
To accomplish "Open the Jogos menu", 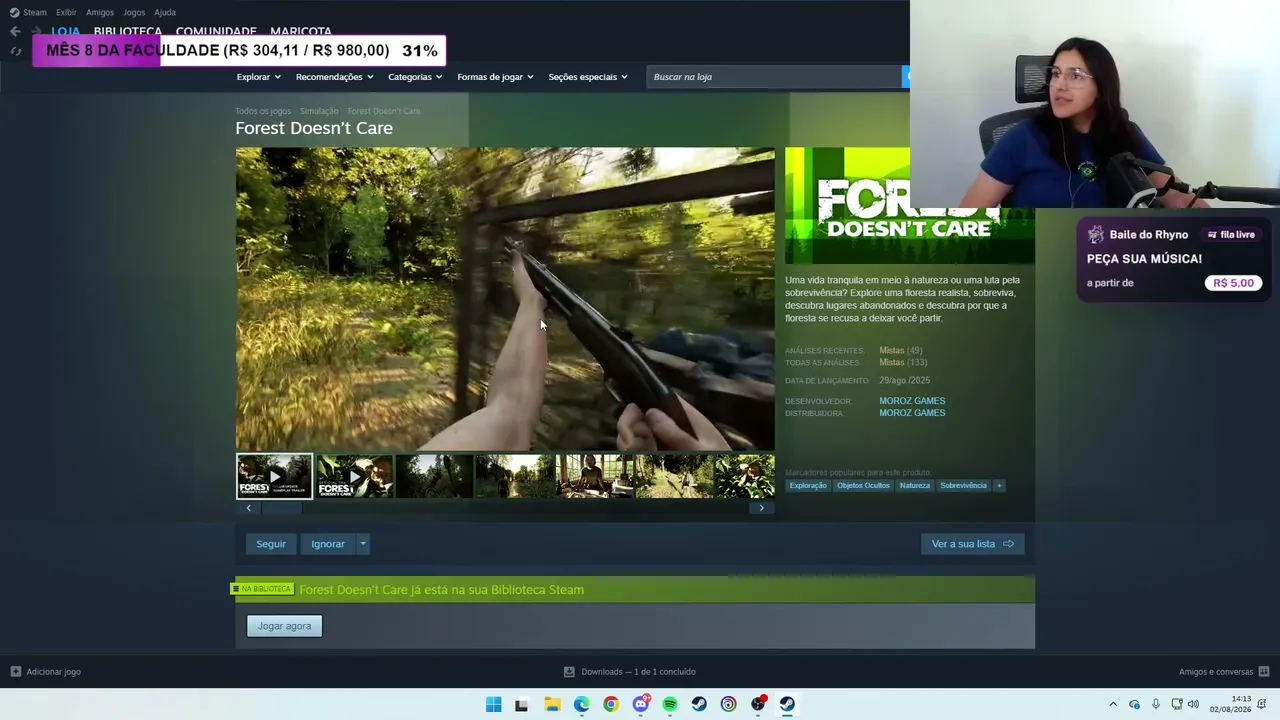I will click(134, 12).
